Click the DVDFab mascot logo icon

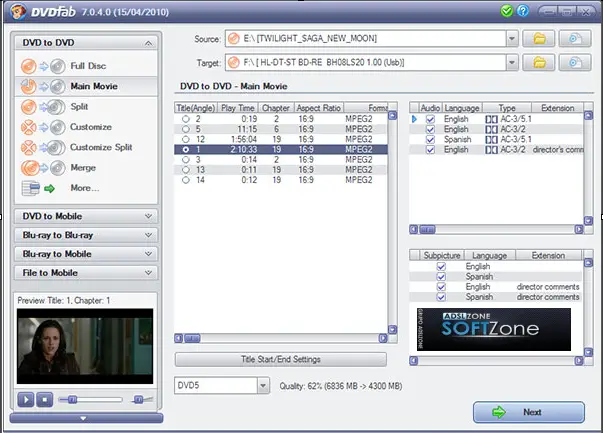18,12
